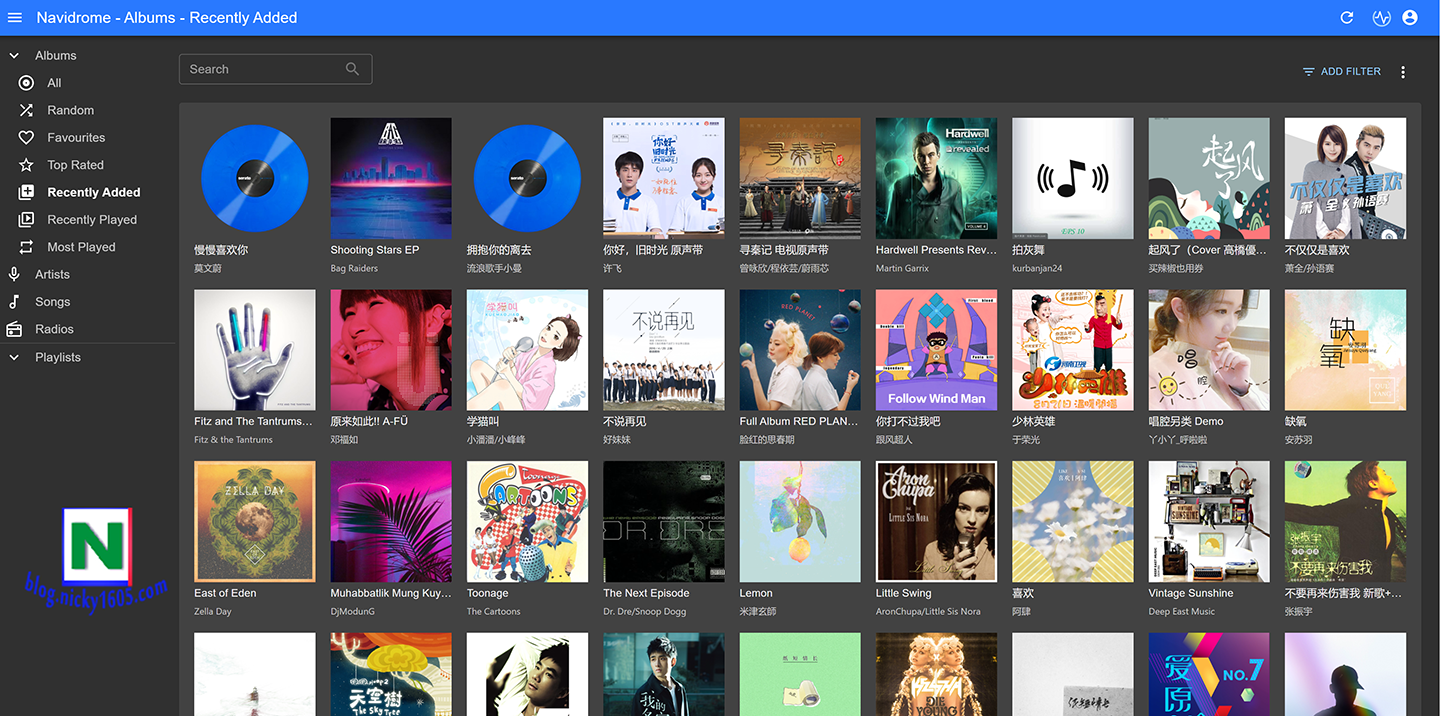Click the 少林英雄 album title
This screenshot has width=1440, height=716.
coord(1033,421)
